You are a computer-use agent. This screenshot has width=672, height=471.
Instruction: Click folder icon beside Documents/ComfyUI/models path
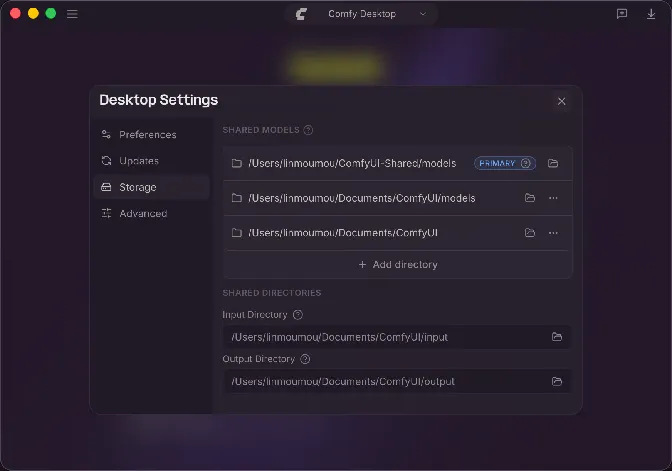pyautogui.click(x=237, y=198)
